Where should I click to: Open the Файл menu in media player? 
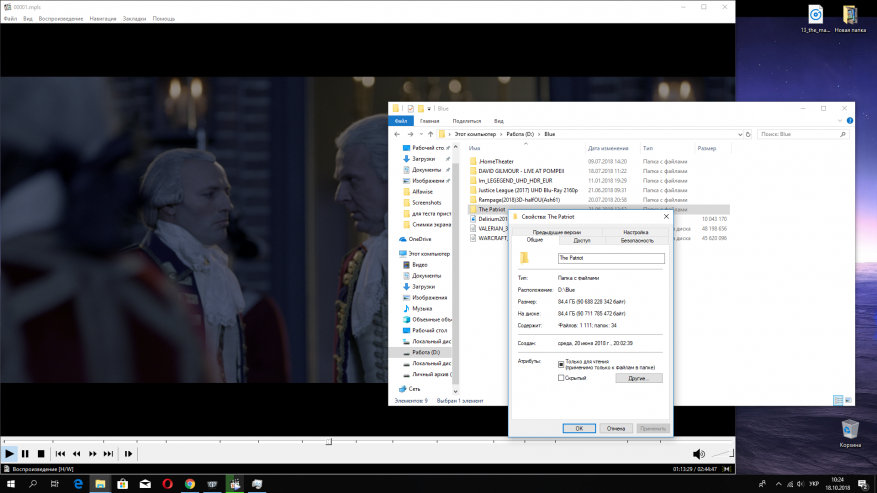point(10,18)
